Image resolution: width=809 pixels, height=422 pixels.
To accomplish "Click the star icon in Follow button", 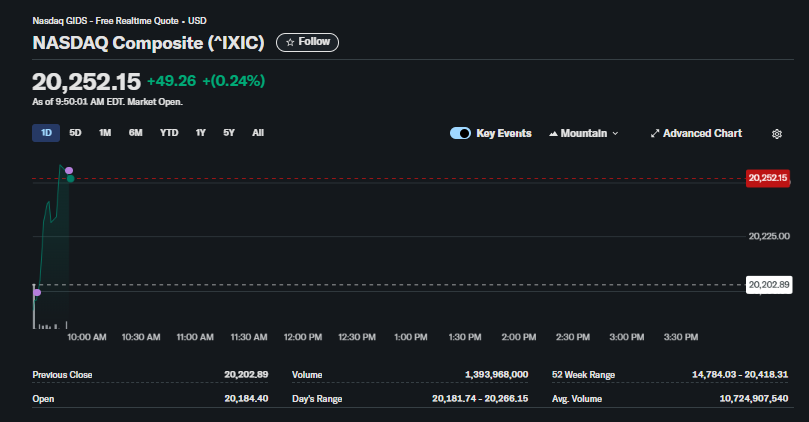I will 290,42.
